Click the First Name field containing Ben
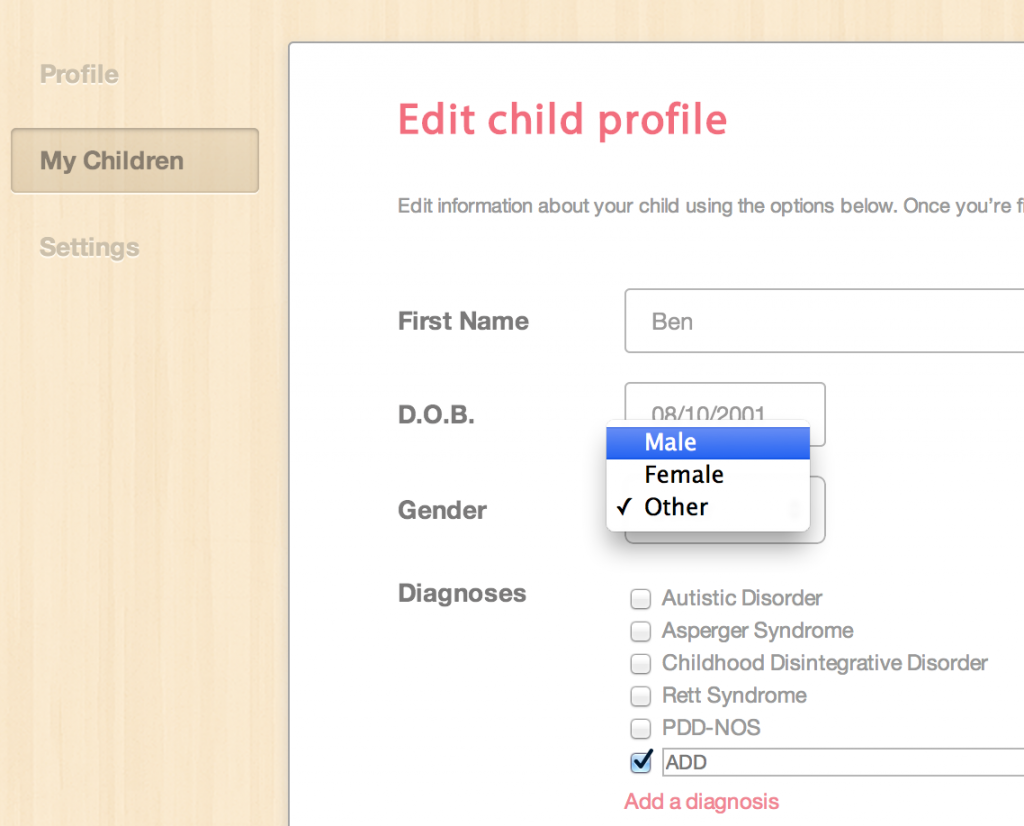The image size is (1024, 826). click(824, 321)
